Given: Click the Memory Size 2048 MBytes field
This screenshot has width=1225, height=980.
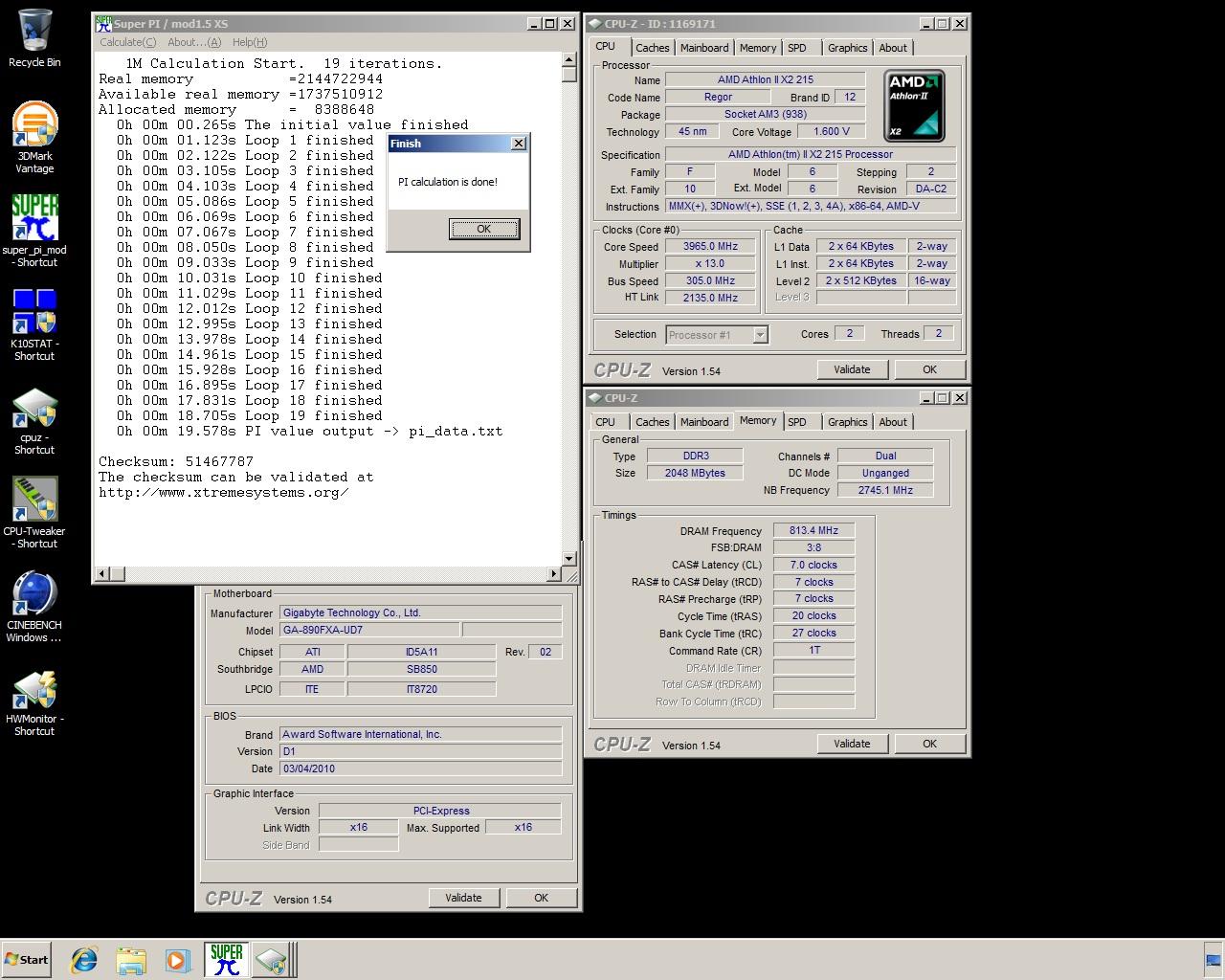Looking at the screenshot, I should 695,473.
